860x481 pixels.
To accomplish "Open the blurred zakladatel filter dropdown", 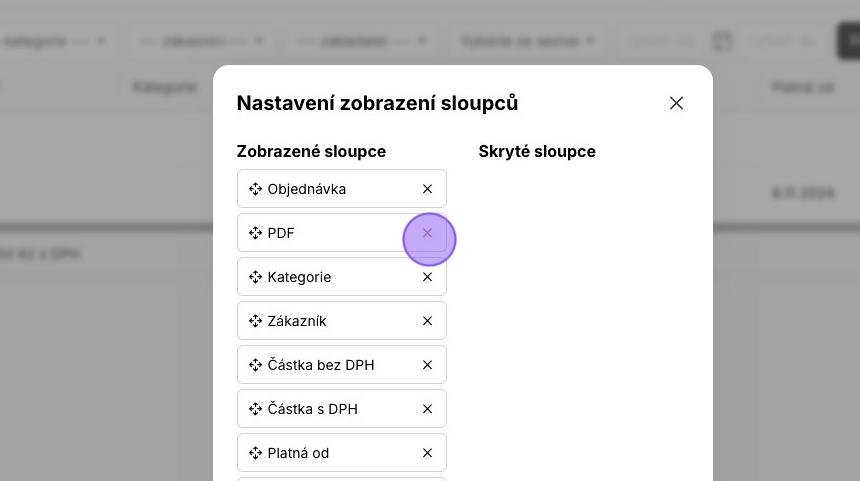I will [361, 41].
